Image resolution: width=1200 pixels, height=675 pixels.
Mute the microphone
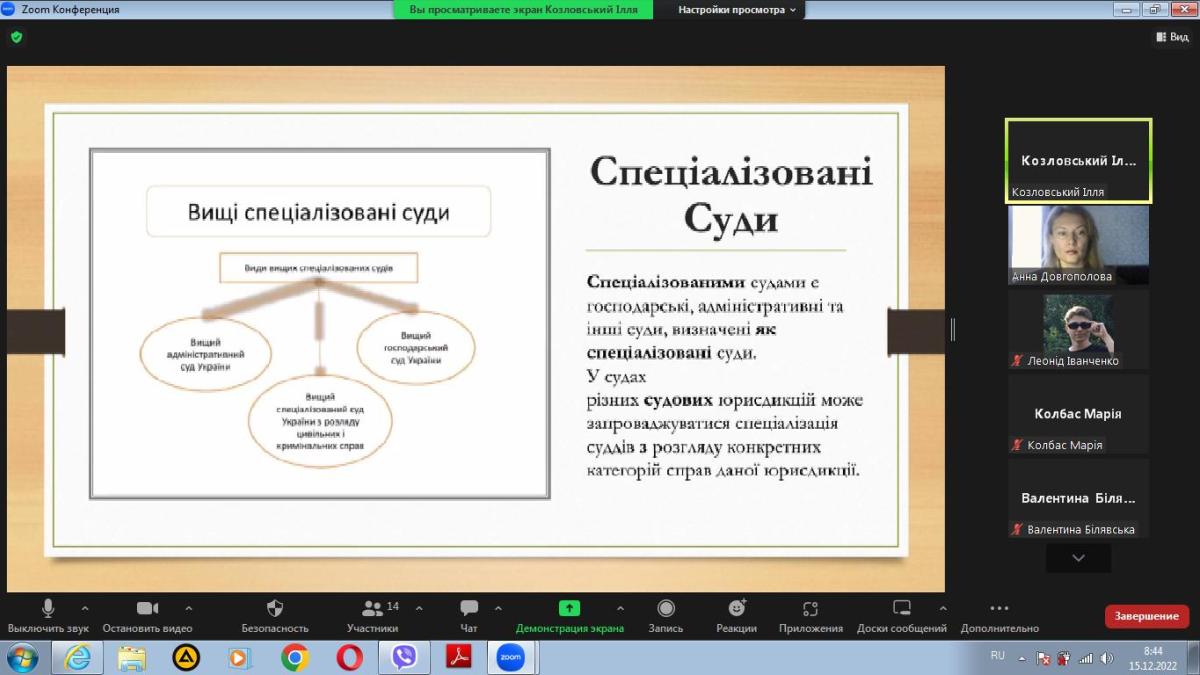48,608
